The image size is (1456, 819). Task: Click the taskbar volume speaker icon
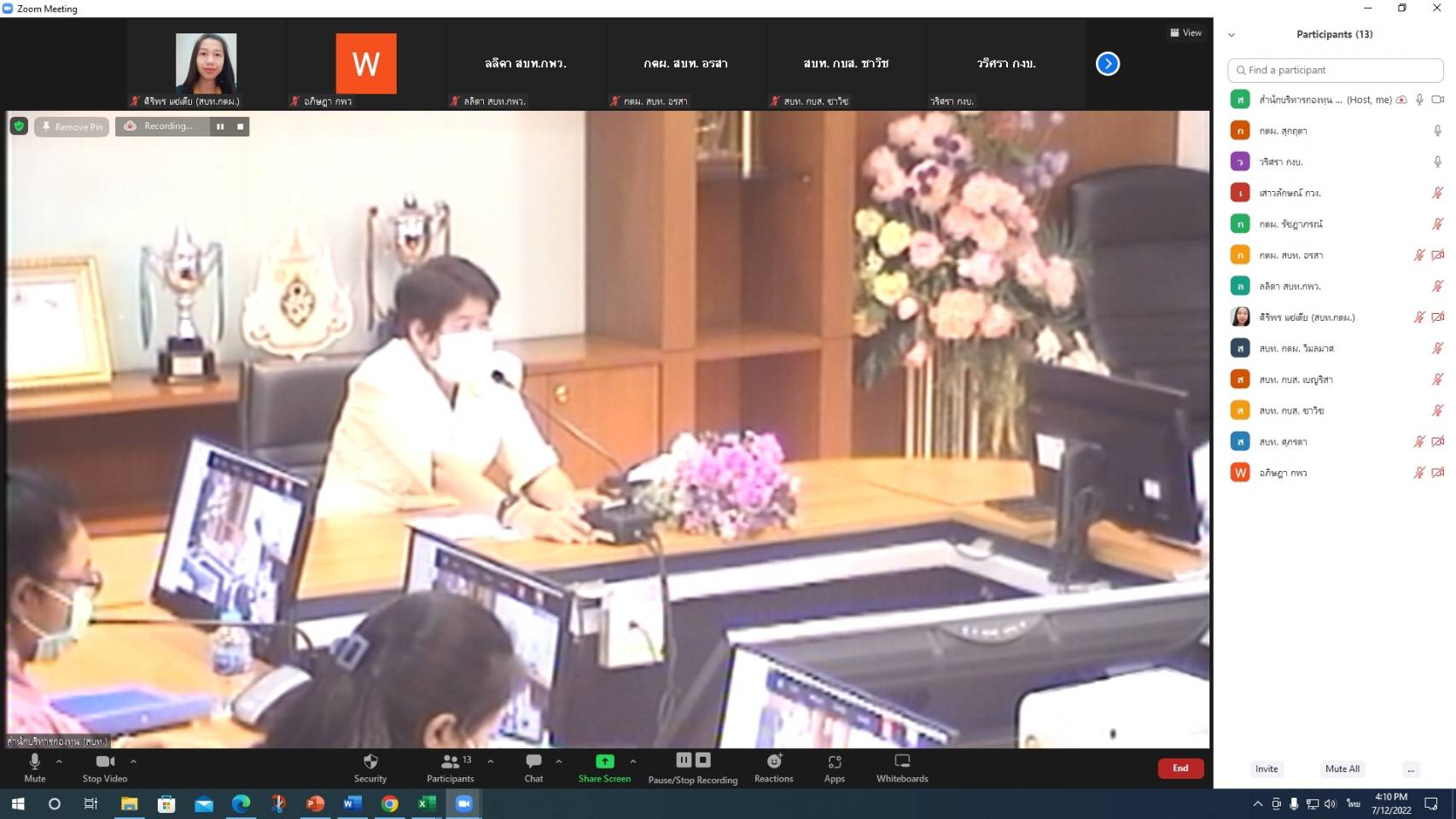[x=1330, y=804]
